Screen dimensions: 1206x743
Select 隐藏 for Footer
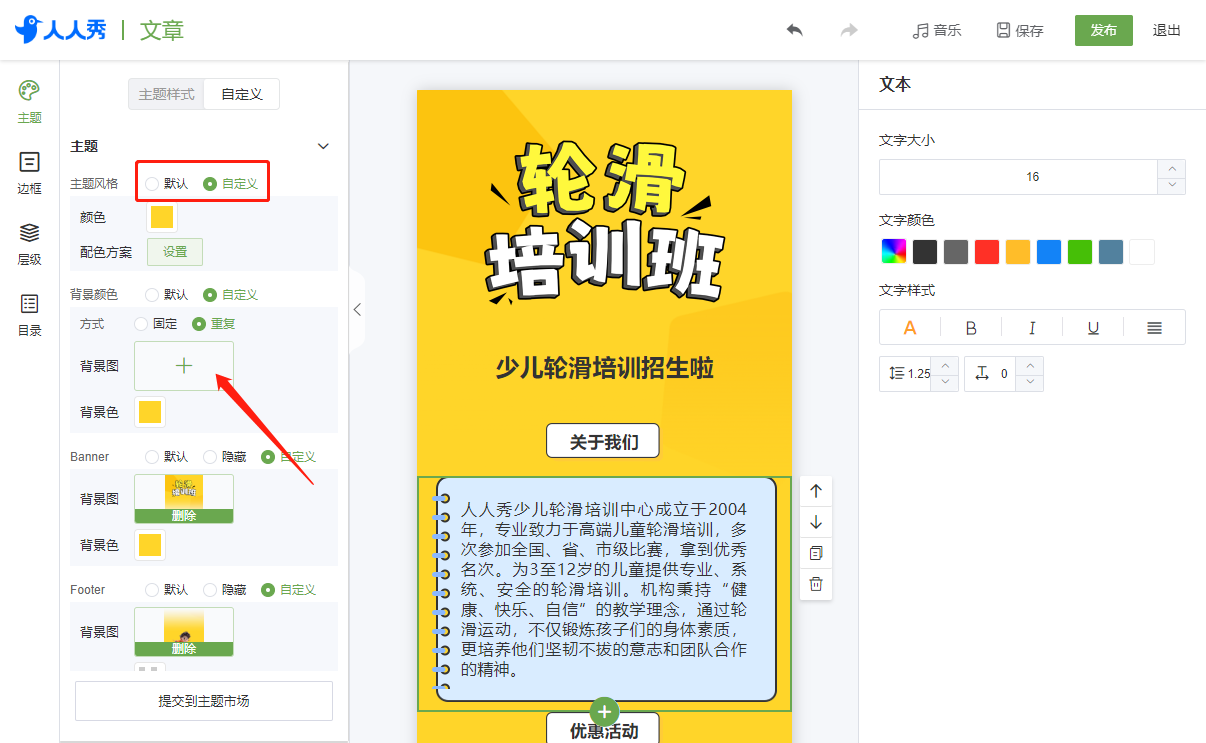224,590
